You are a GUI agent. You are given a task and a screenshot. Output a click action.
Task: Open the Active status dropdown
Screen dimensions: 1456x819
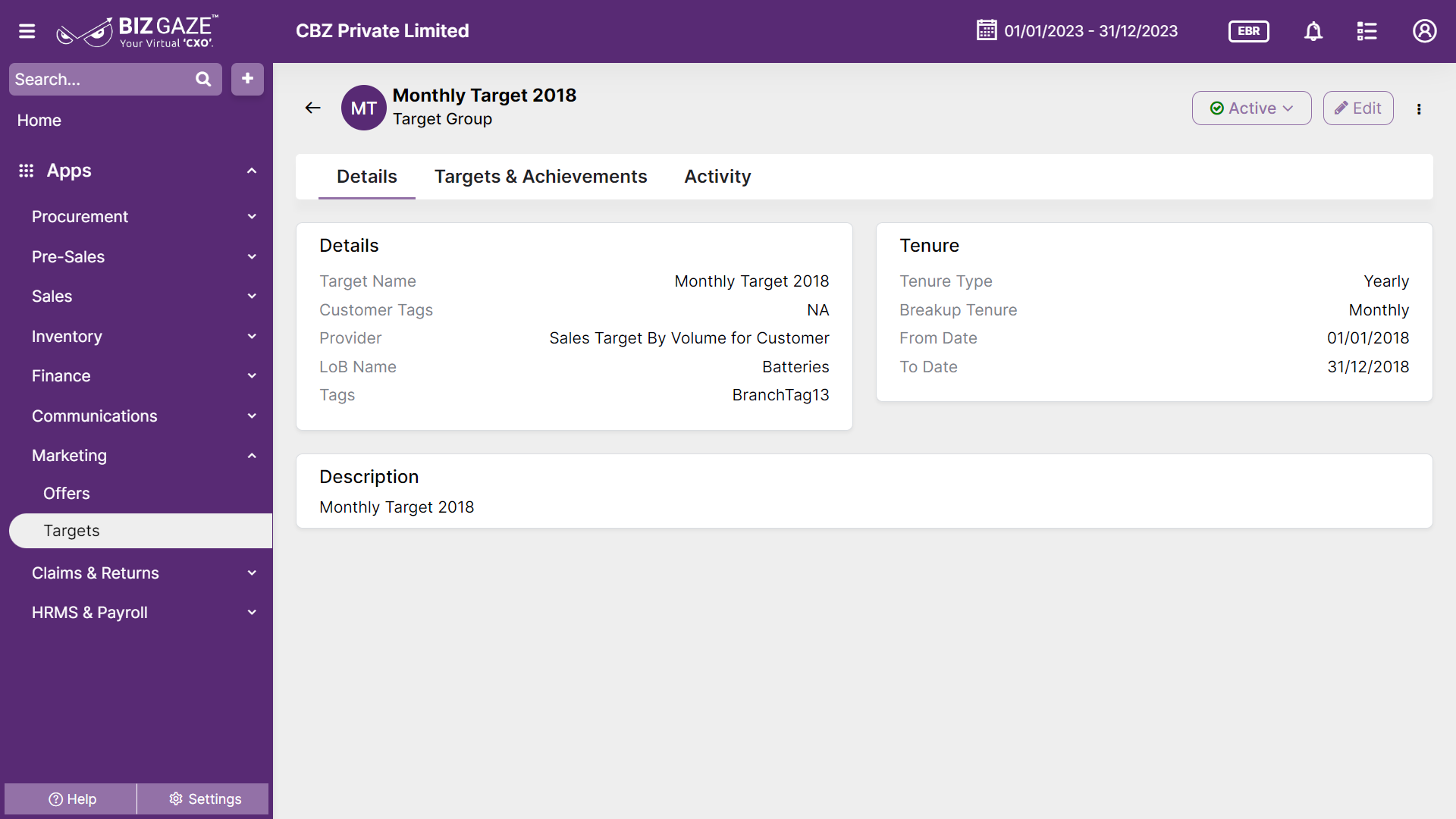coord(1251,108)
